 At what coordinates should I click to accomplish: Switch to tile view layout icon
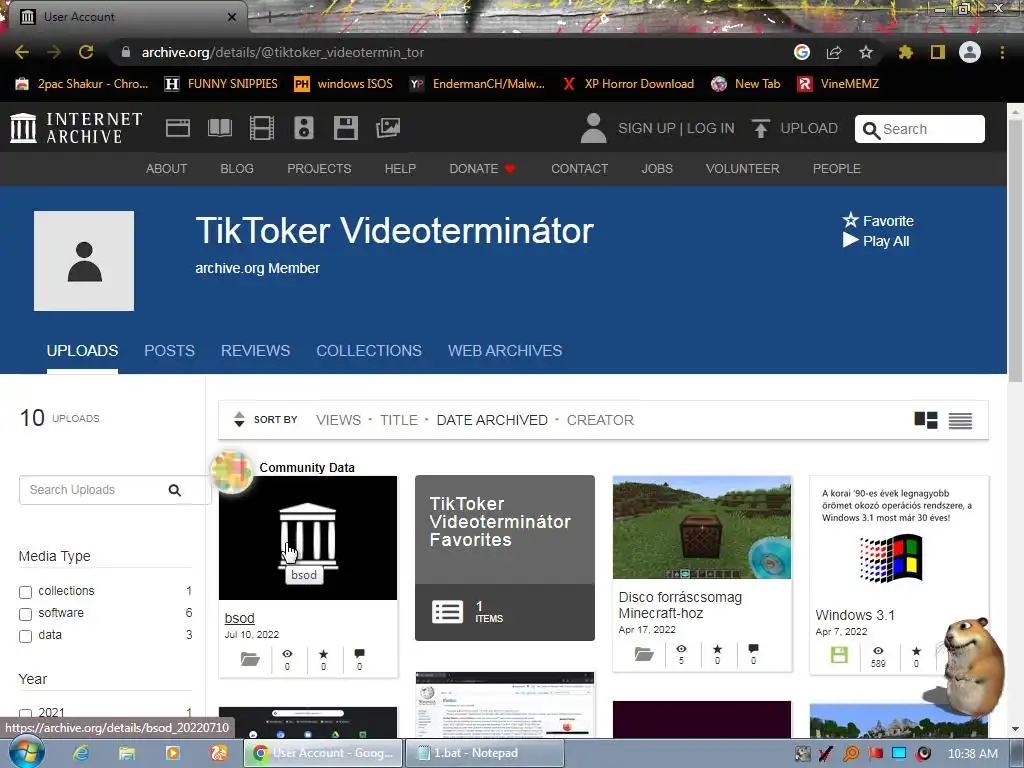click(x=925, y=420)
